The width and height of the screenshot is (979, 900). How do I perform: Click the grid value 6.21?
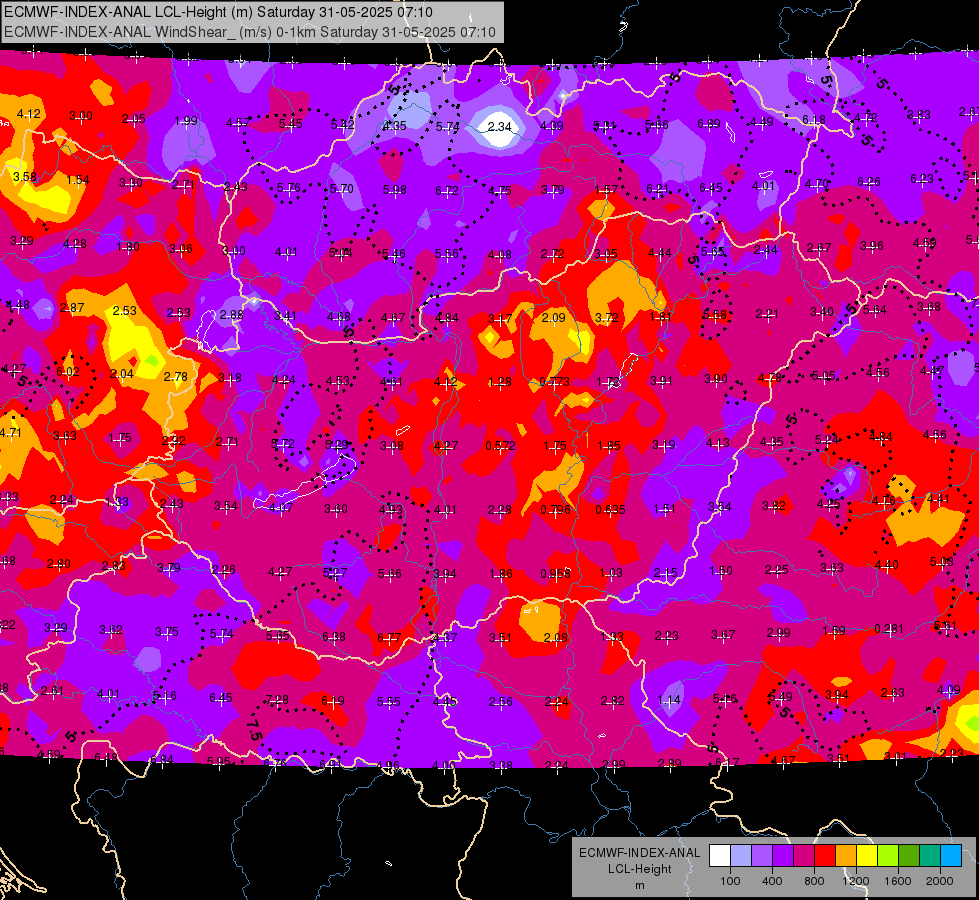click(657, 188)
